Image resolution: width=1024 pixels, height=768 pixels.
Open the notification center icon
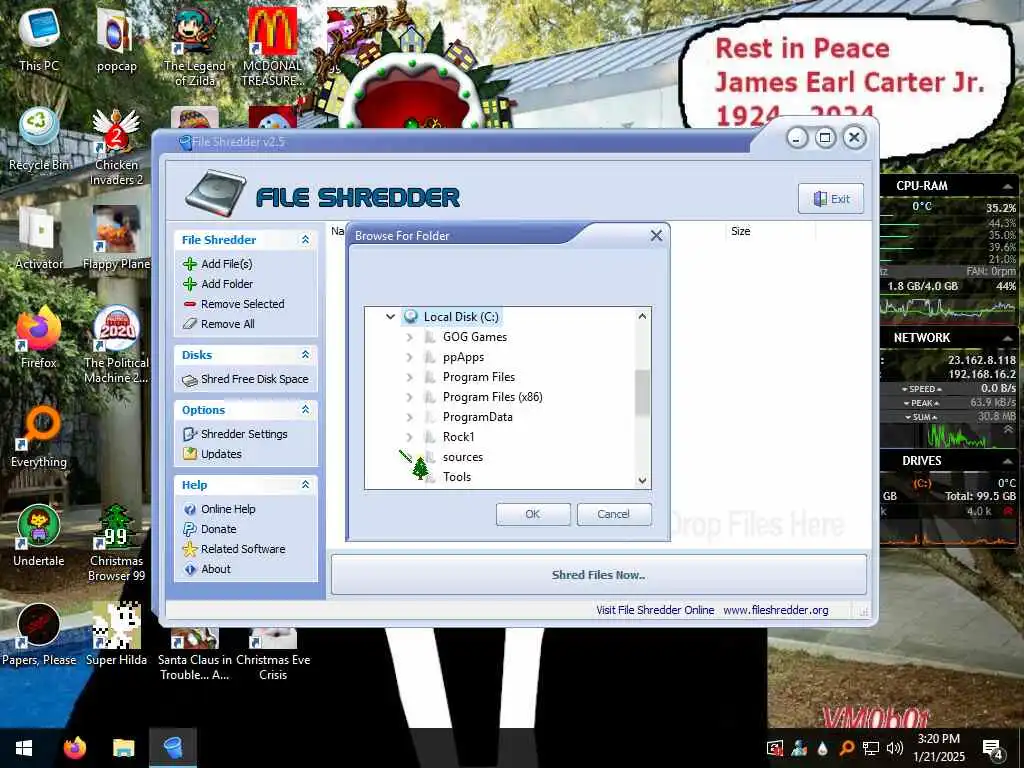tap(993, 748)
